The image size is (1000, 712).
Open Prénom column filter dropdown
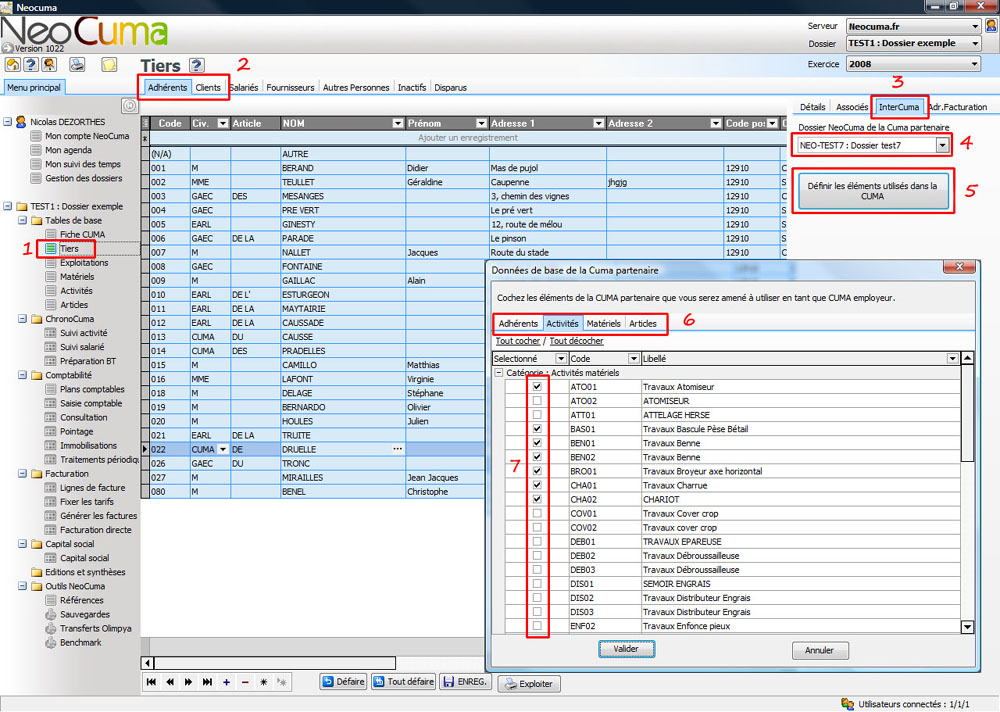coord(482,123)
